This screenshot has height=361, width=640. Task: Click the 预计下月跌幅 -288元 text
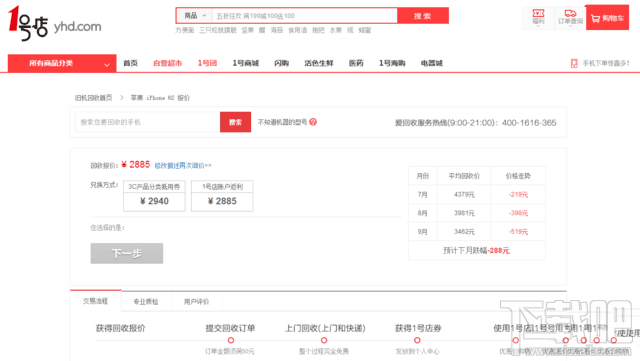click(477, 250)
